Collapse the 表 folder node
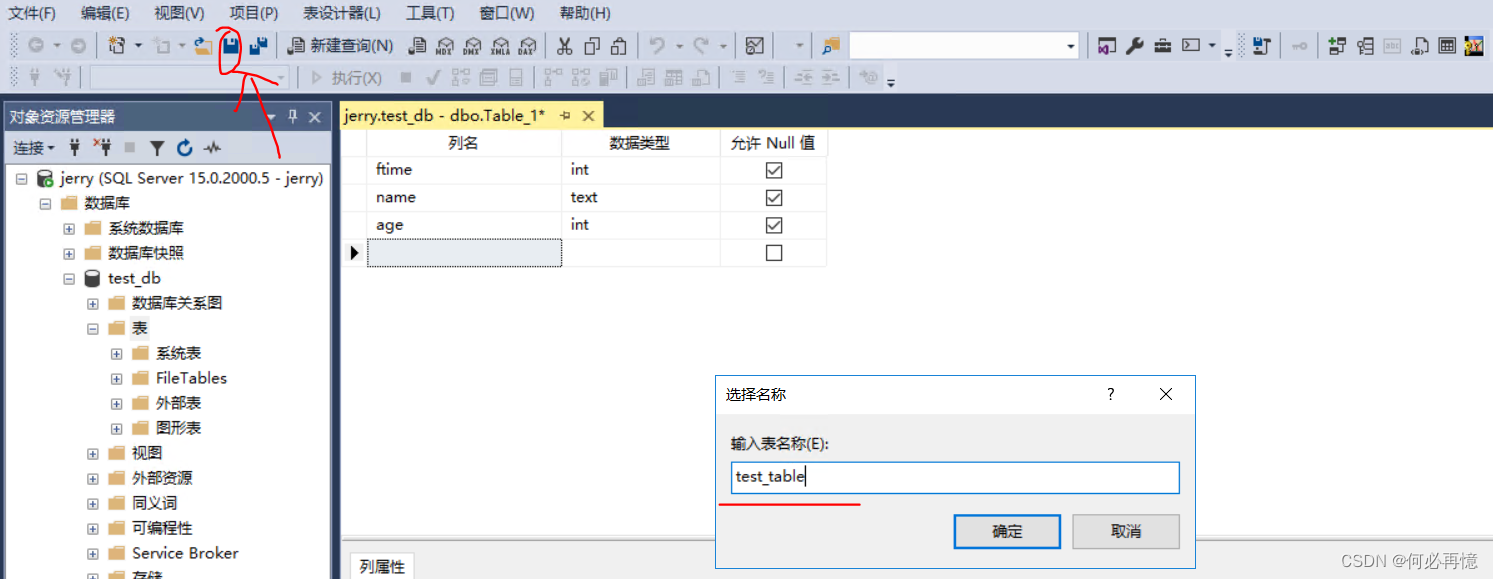This screenshot has width=1493, height=579. (93, 329)
